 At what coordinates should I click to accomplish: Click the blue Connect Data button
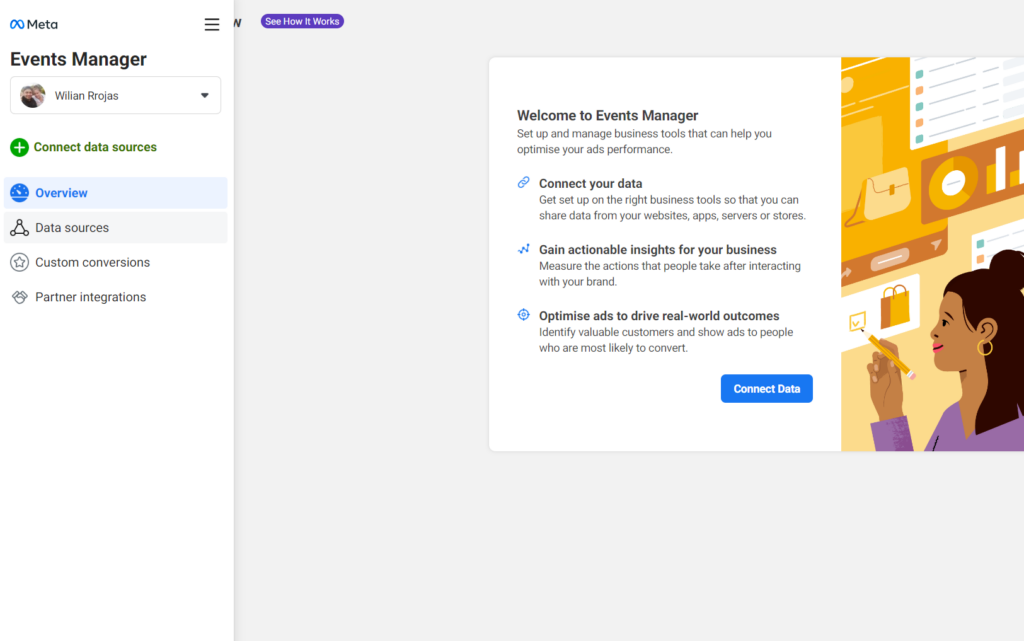[767, 388]
